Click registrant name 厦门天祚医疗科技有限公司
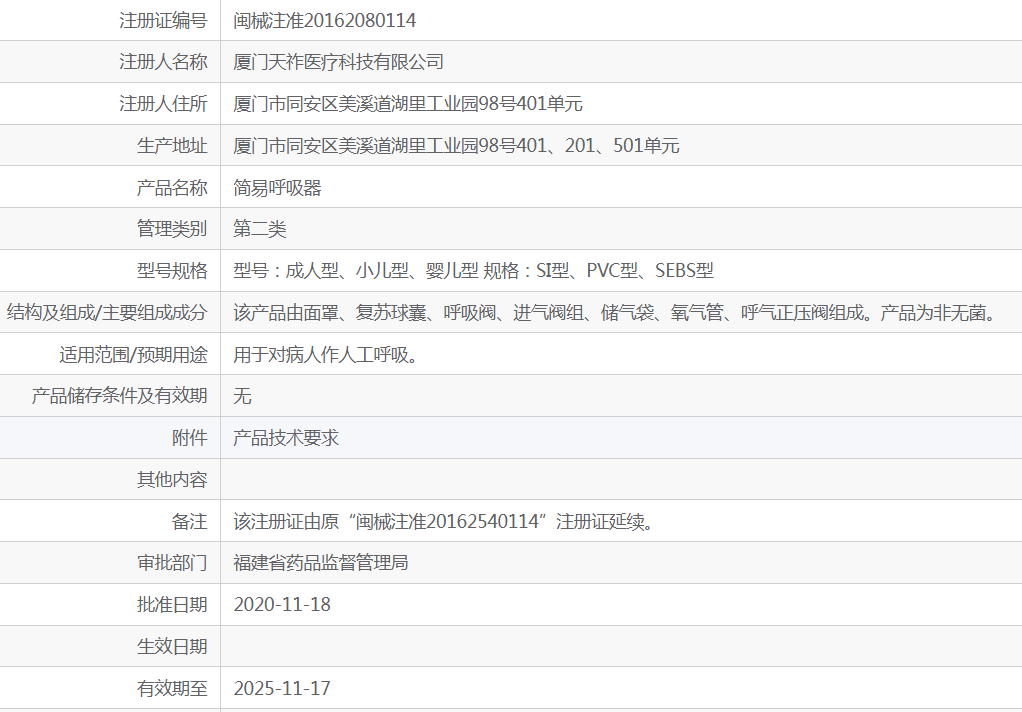1022x712 pixels. pos(338,62)
